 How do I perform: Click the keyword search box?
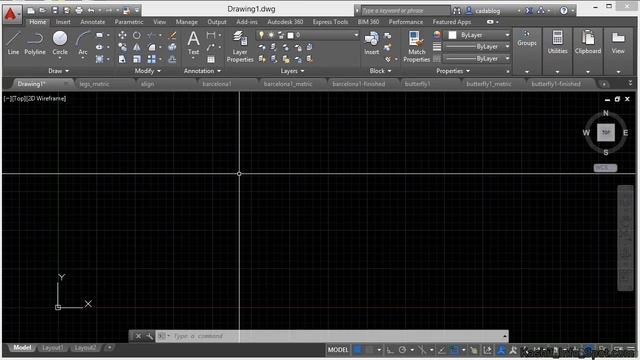coord(405,11)
